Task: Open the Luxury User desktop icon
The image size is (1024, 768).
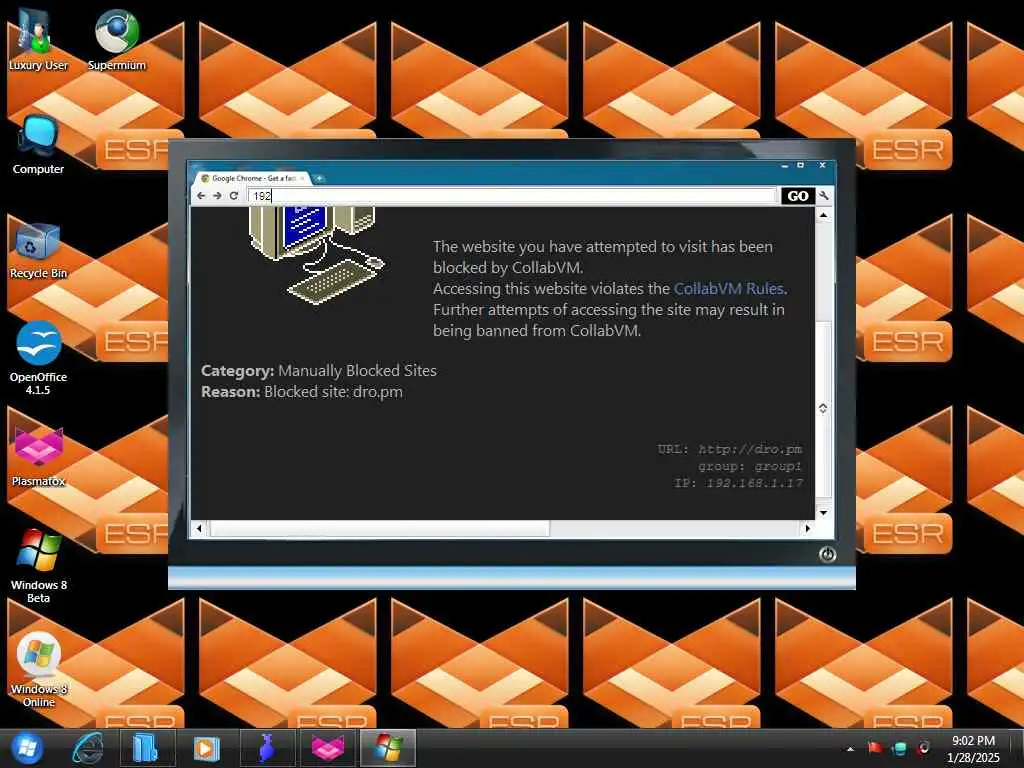Action: coord(37,39)
